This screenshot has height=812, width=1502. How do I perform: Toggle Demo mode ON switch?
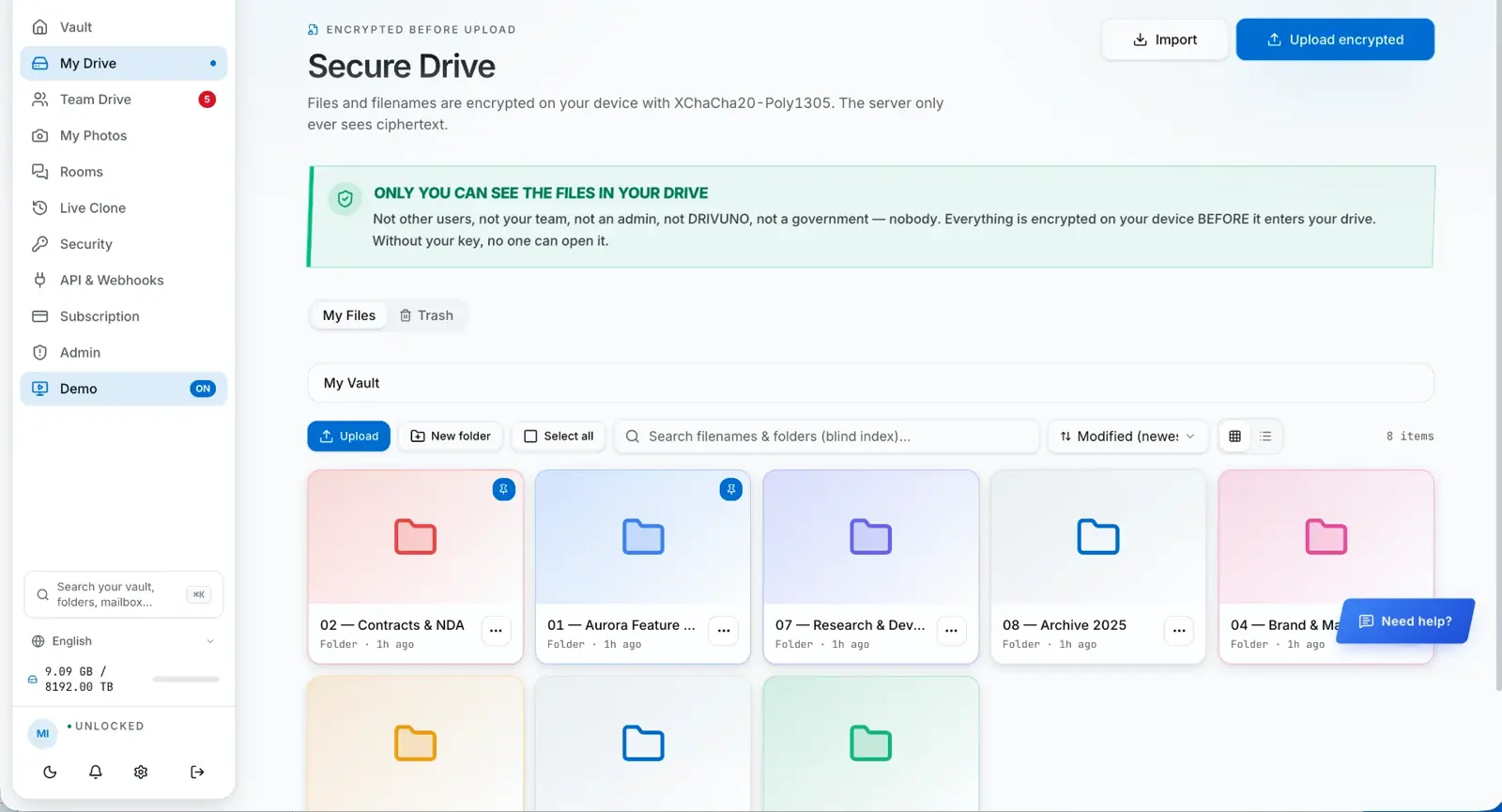pyautogui.click(x=203, y=389)
